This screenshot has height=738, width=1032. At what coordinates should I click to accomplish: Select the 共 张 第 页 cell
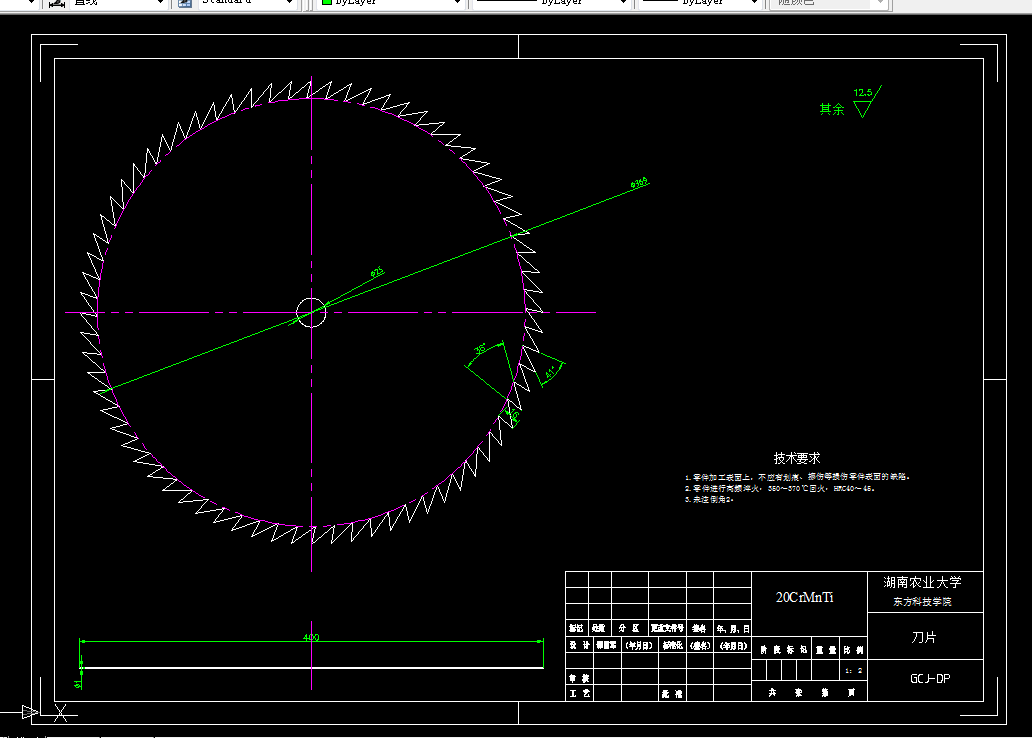click(810, 692)
